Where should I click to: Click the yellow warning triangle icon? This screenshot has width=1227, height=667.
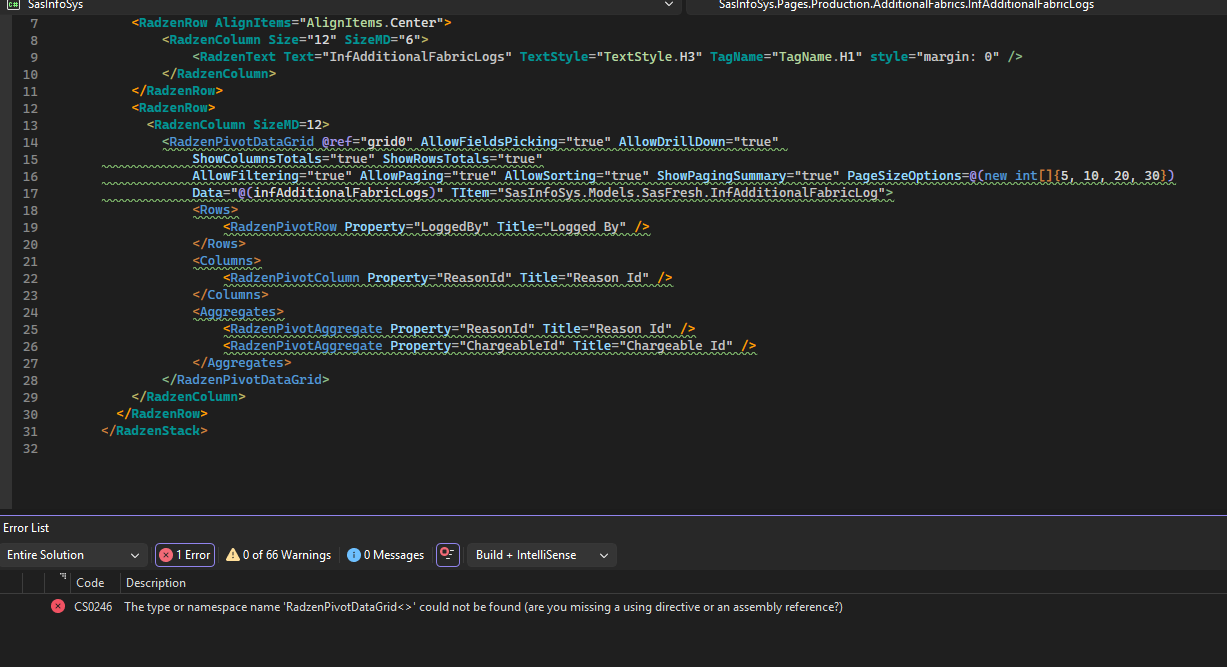tap(233, 555)
